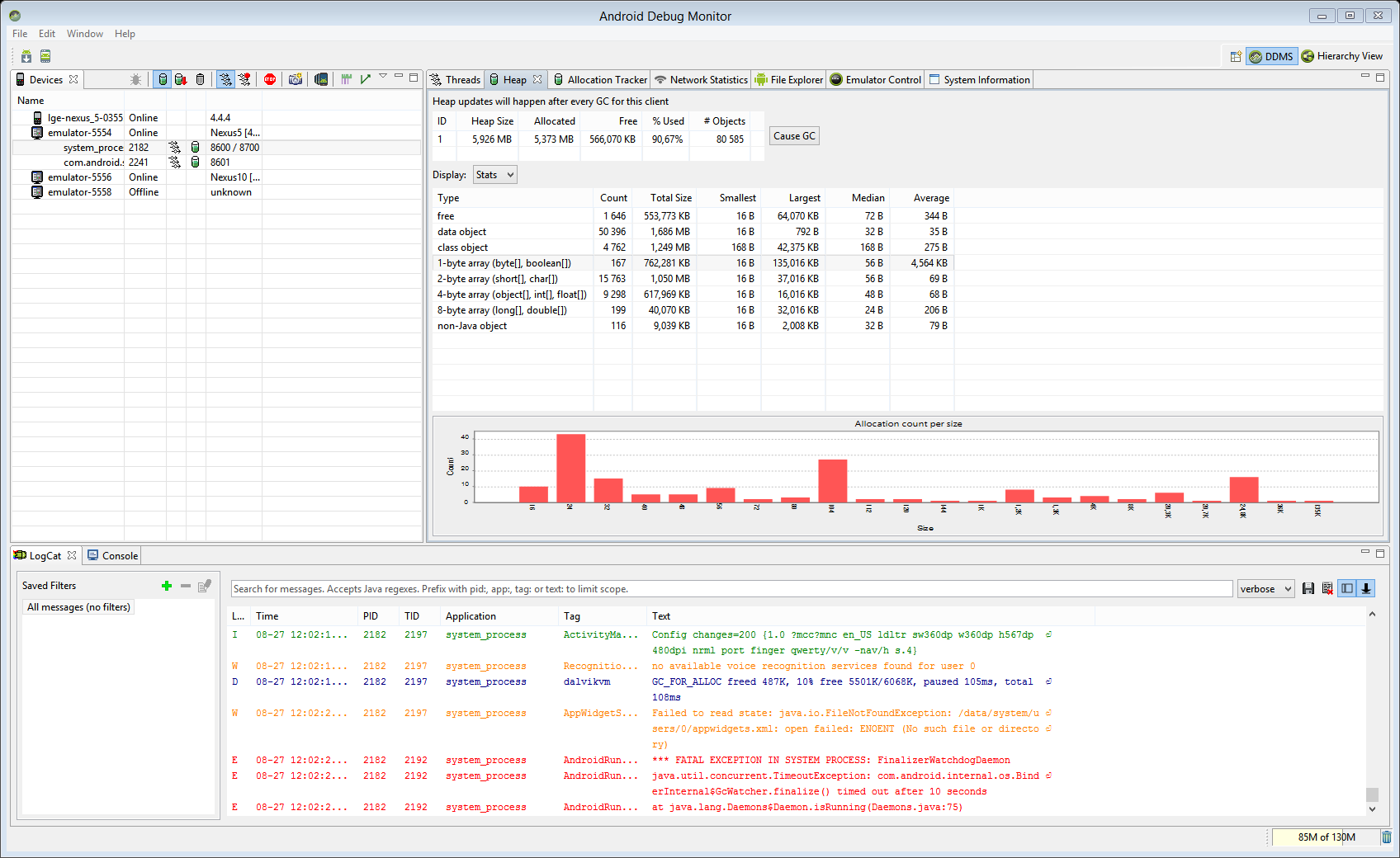Save the log with the floppy disk icon

pos(1308,588)
